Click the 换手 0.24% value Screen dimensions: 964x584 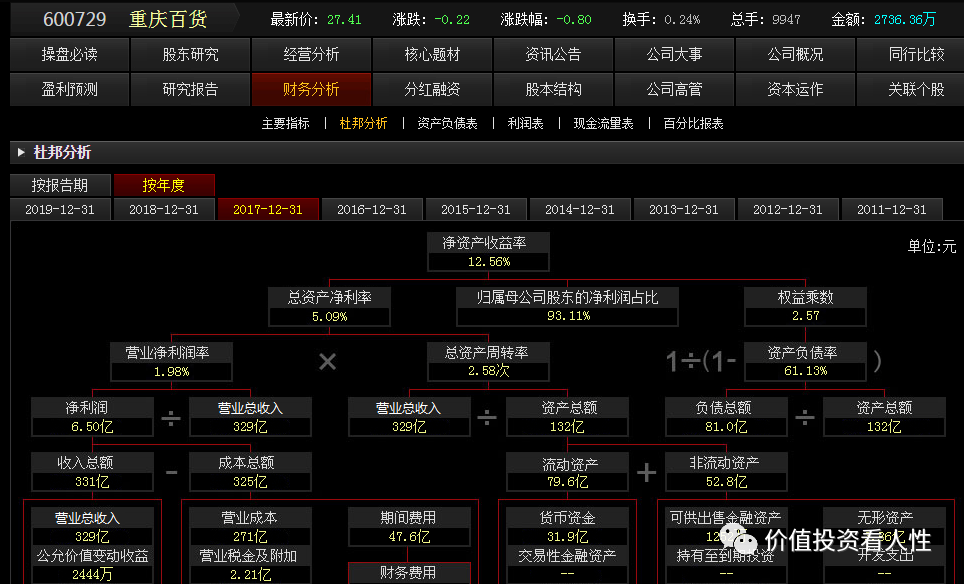click(x=682, y=20)
